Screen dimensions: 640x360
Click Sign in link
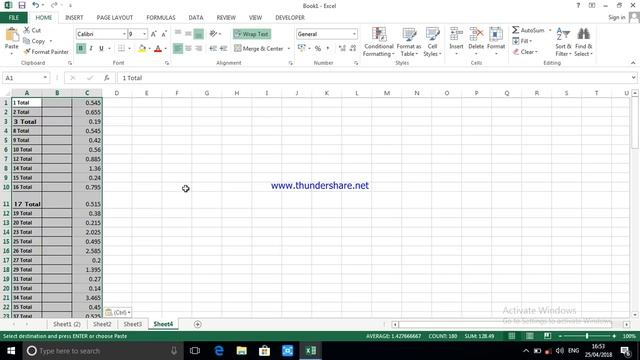click(x=617, y=17)
